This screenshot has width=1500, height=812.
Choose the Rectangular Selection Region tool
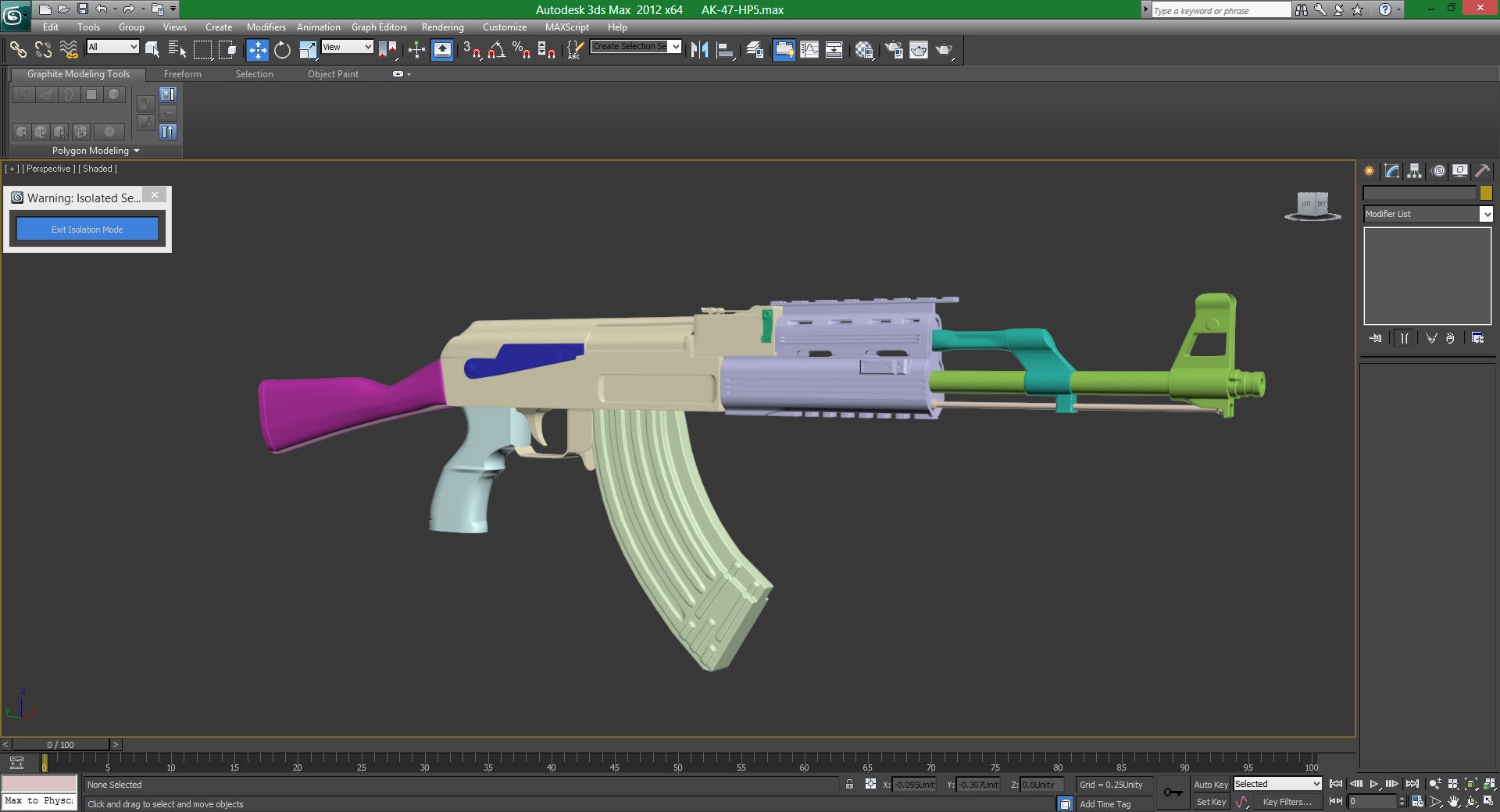pyautogui.click(x=202, y=50)
